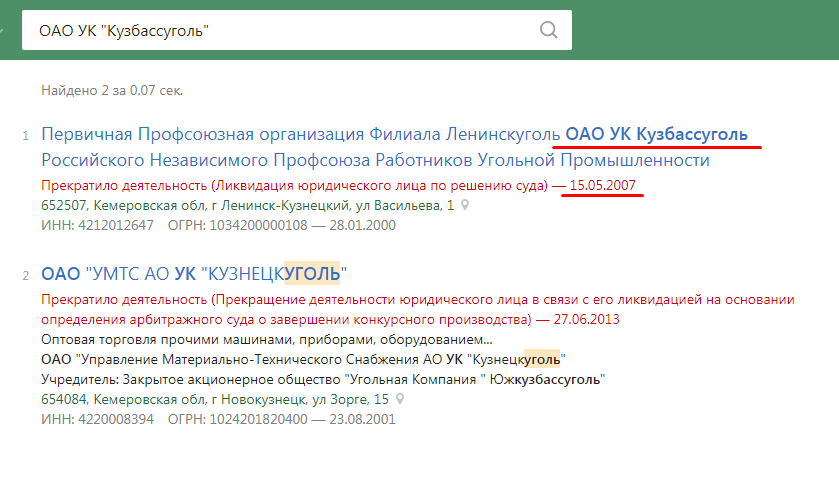Image resolution: width=839 pixels, height=482 pixels.
Task: Click the magnifier search icon
Action: coord(548,30)
